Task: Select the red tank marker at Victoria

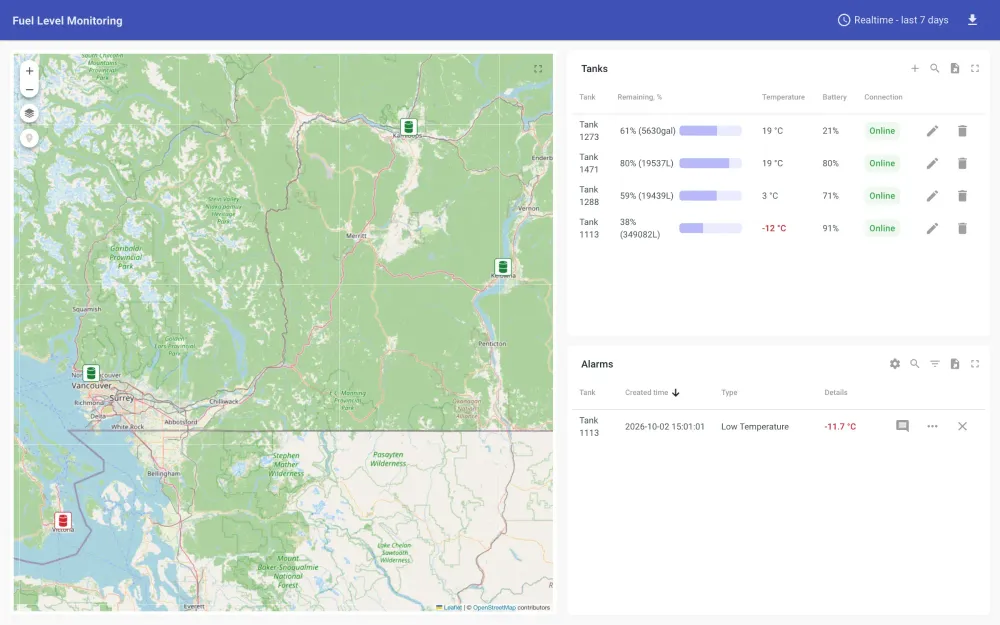Action: (62, 520)
